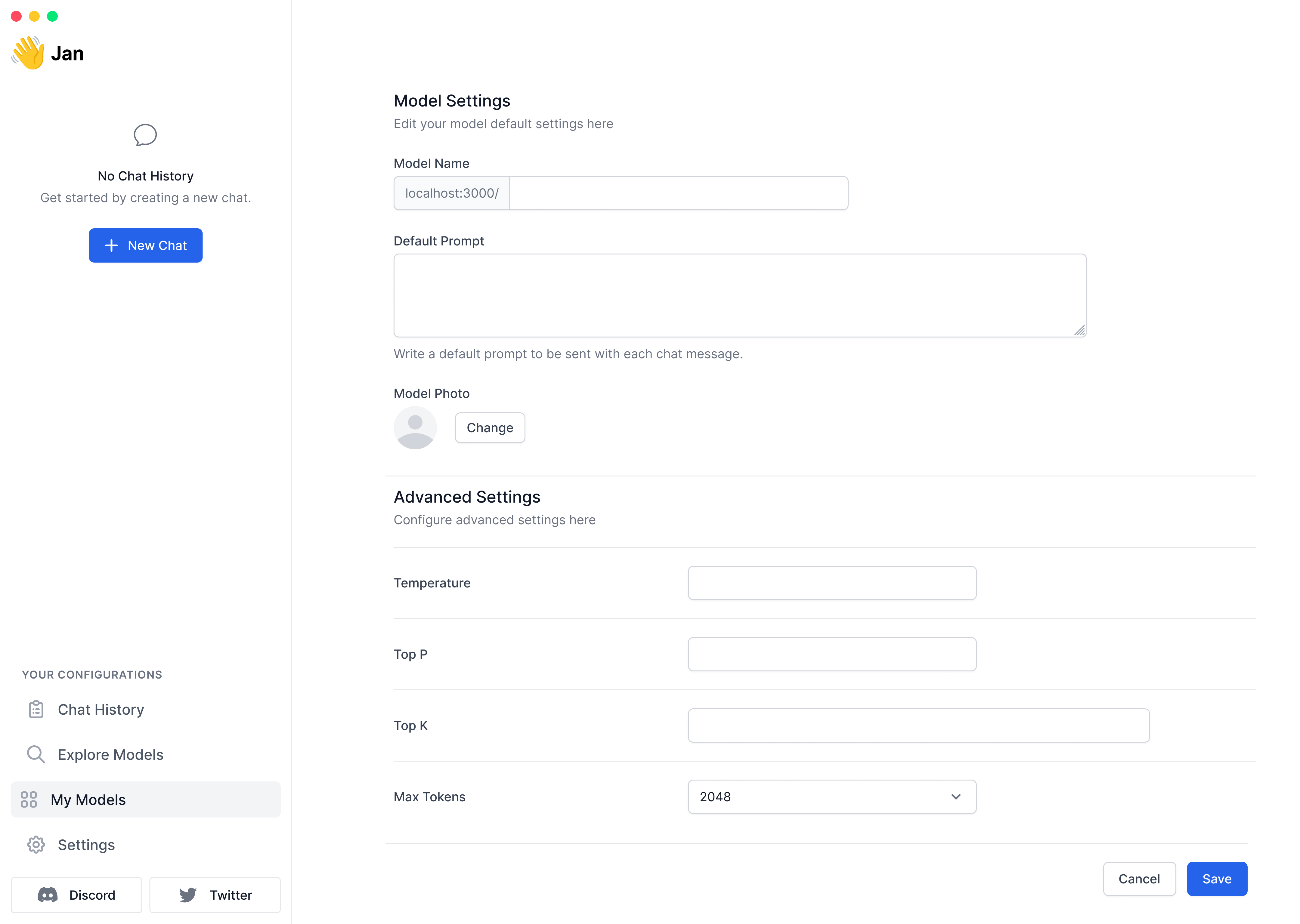Click the speech bubble empty-chat icon
The width and height of the screenshot is (1300, 924).
(x=145, y=135)
